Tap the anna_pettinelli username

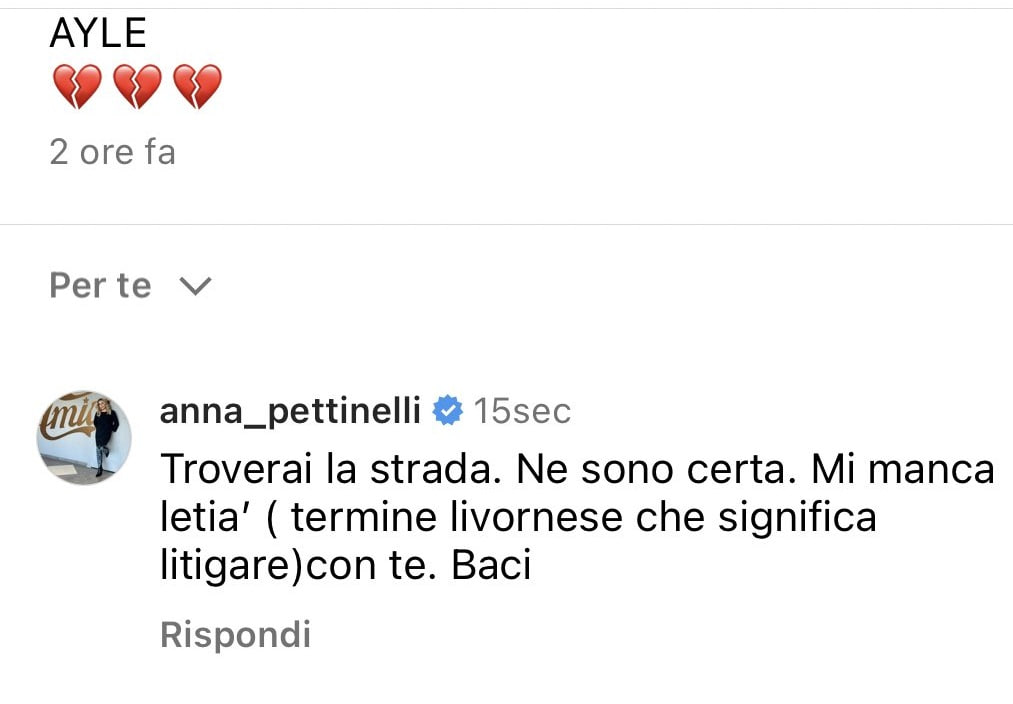pos(290,411)
